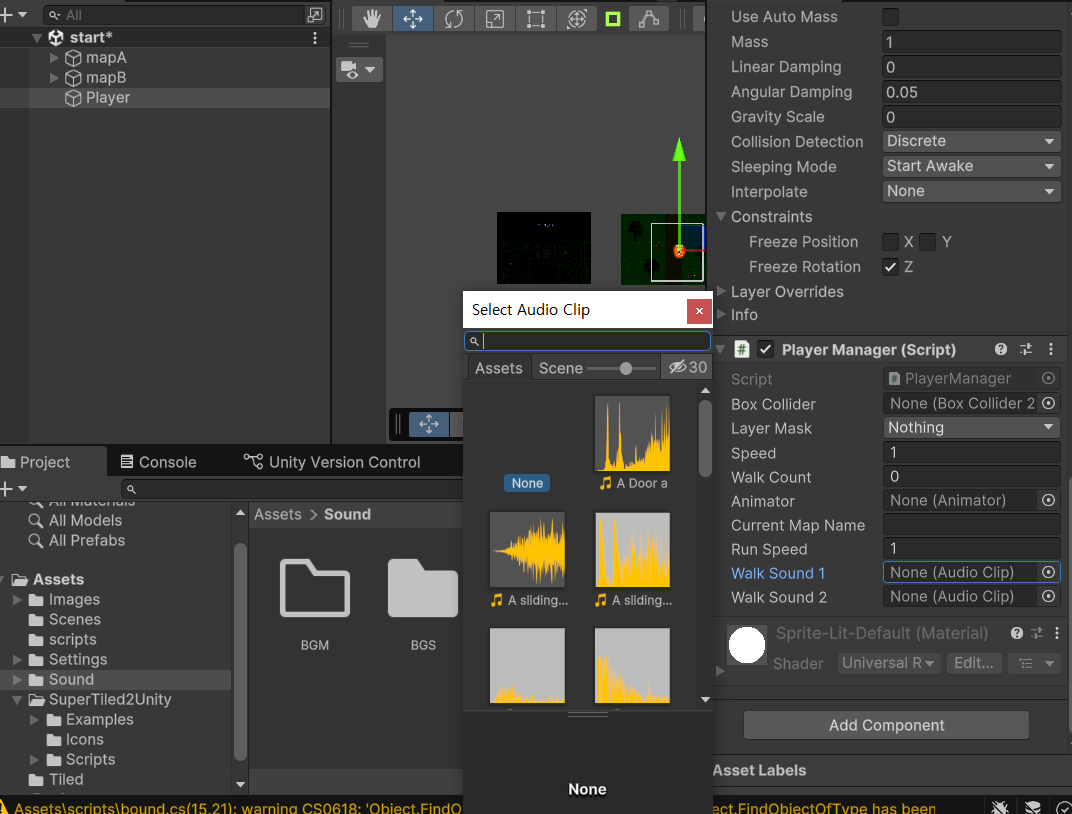
Task: Expand the mapB object
Action: [54, 78]
